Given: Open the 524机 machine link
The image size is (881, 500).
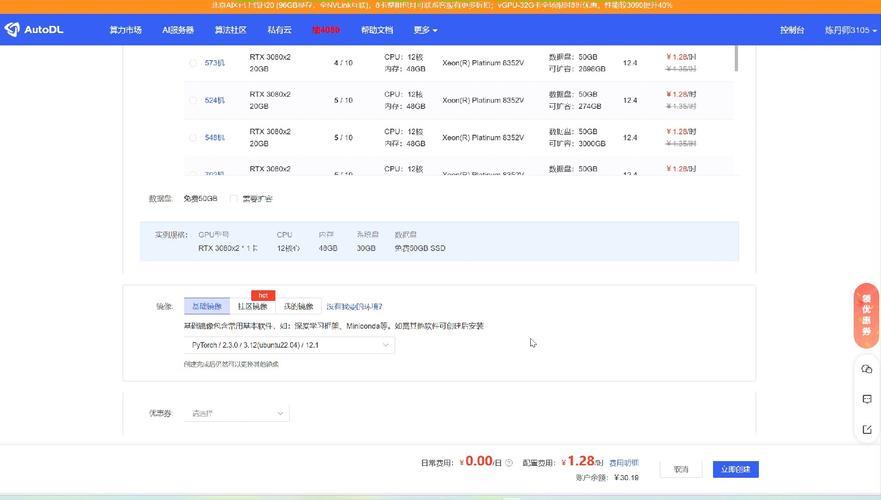Looking at the screenshot, I should (215, 101).
